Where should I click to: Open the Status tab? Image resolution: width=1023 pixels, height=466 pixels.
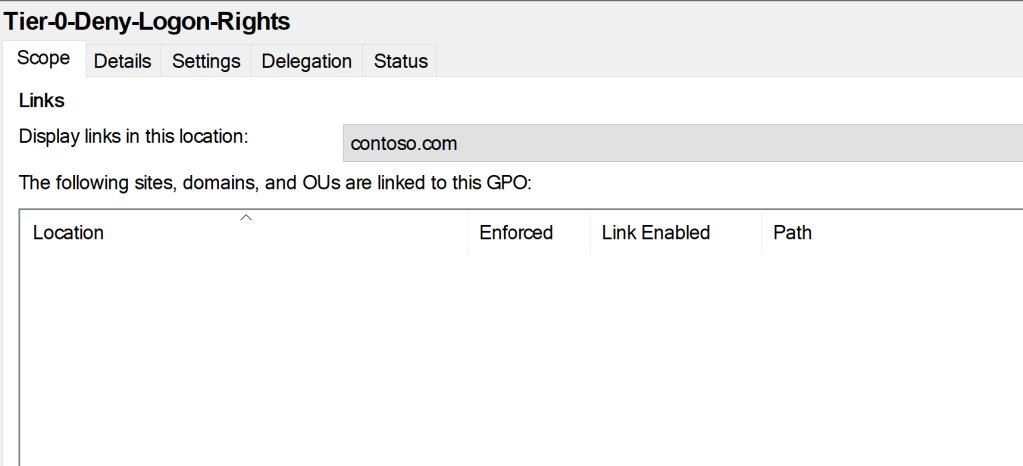click(400, 61)
